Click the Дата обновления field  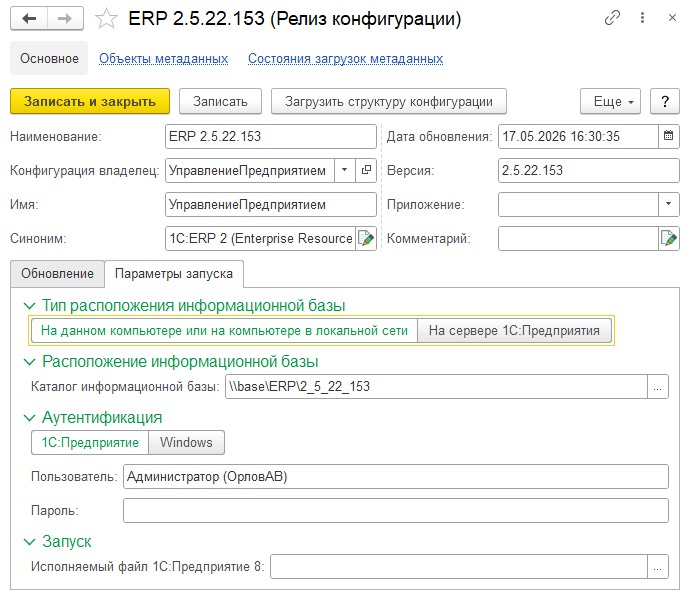click(578, 136)
